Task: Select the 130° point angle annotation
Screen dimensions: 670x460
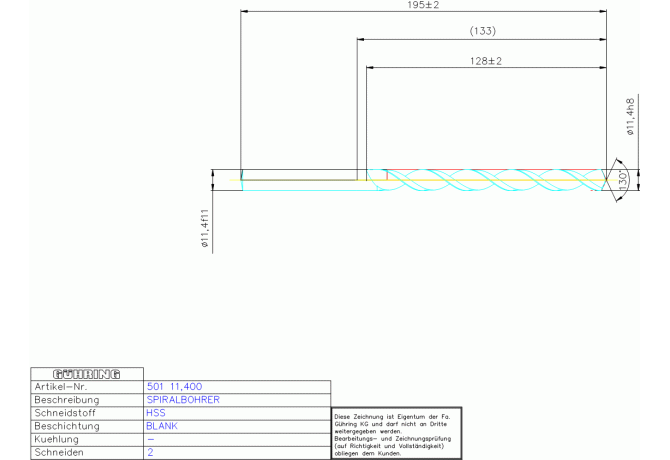Action: click(622, 180)
